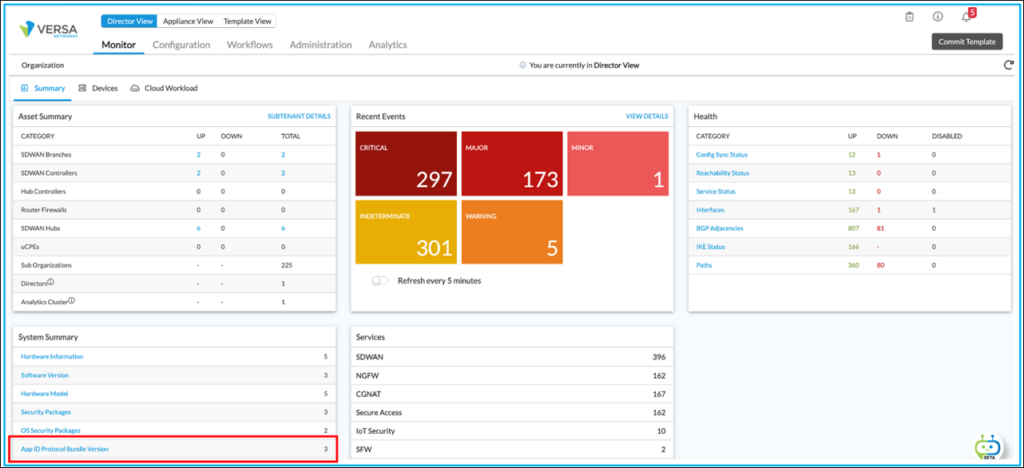The image size is (1024, 468).
Task: Select the Summary tab
Action: (43, 88)
